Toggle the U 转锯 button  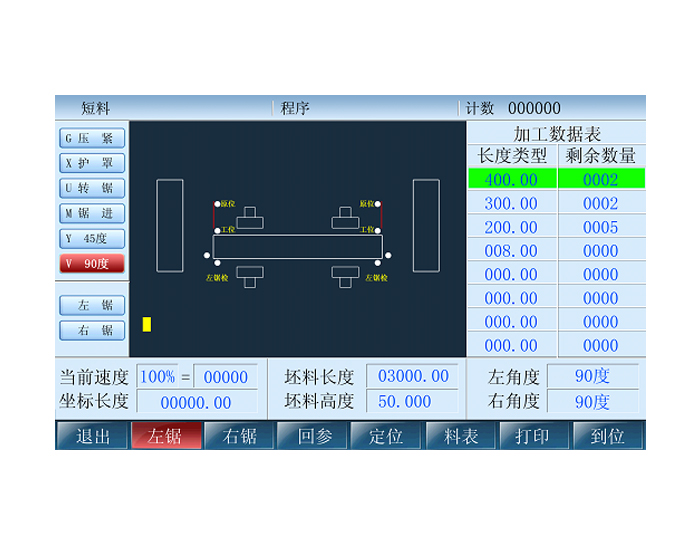pos(92,188)
